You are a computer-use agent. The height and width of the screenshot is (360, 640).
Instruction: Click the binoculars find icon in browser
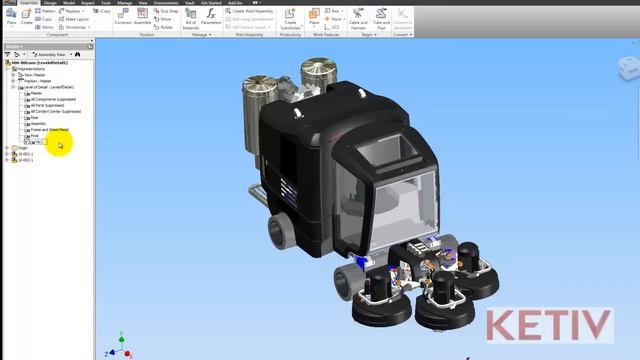click(78, 54)
